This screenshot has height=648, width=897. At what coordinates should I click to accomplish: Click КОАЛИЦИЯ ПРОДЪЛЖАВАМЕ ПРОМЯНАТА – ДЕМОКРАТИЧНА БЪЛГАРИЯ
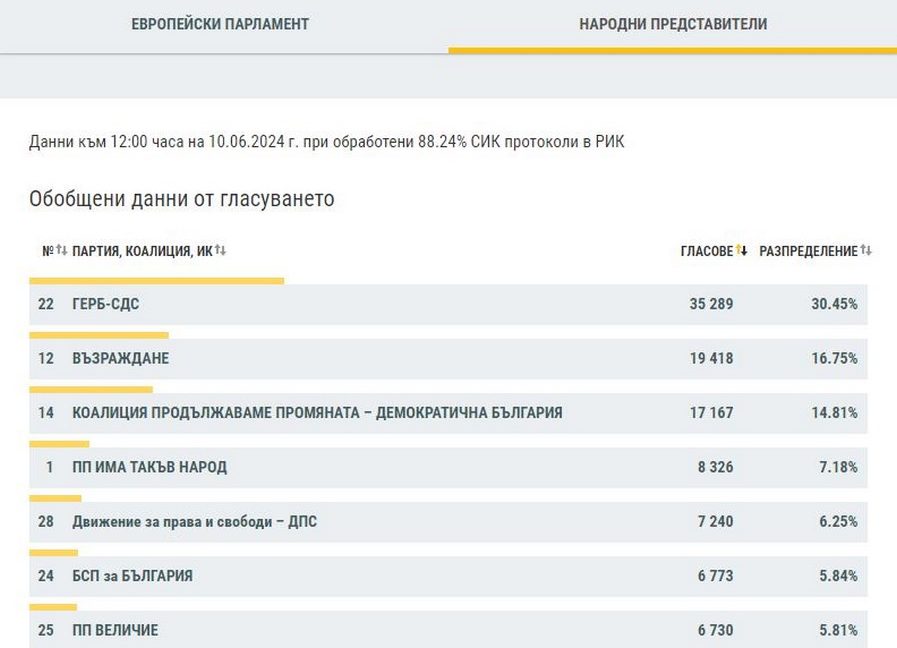[317, 412]
